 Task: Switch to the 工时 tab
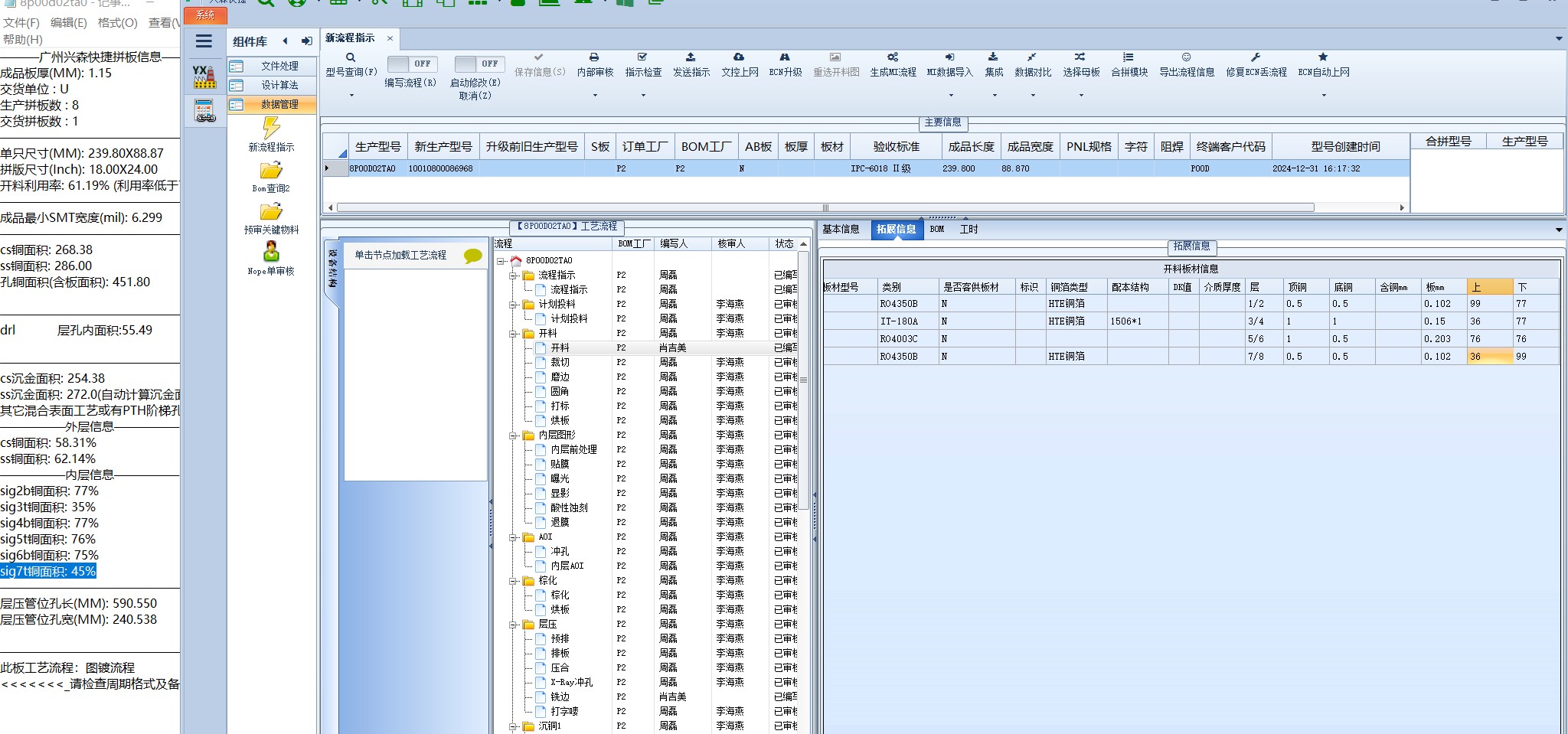click(969, 229)
